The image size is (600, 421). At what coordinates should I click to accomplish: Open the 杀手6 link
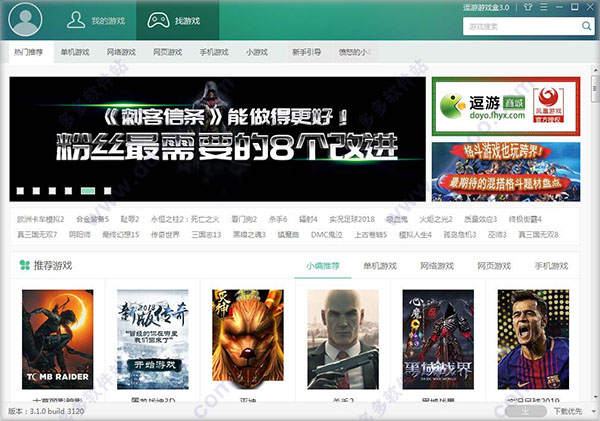[278, 219]
